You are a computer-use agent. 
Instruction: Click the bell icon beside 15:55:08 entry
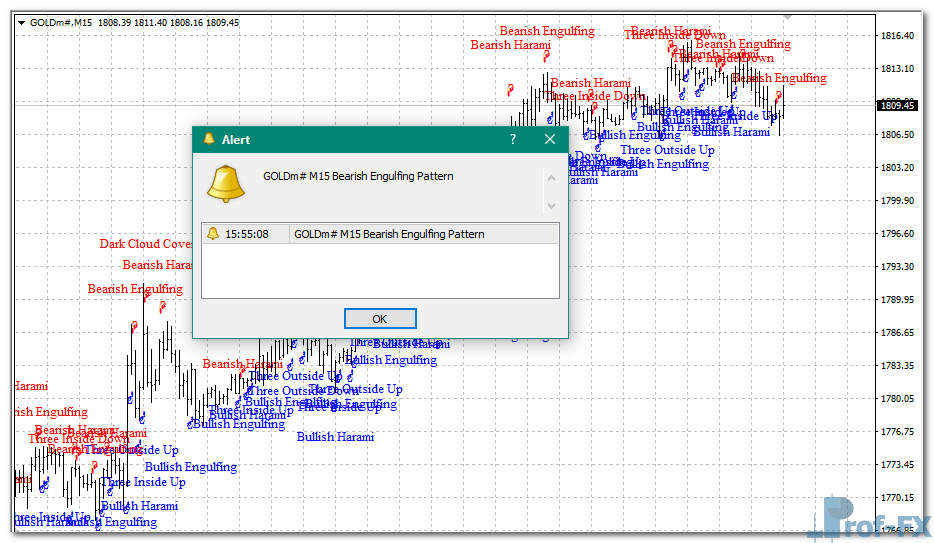tap(212, 234)
